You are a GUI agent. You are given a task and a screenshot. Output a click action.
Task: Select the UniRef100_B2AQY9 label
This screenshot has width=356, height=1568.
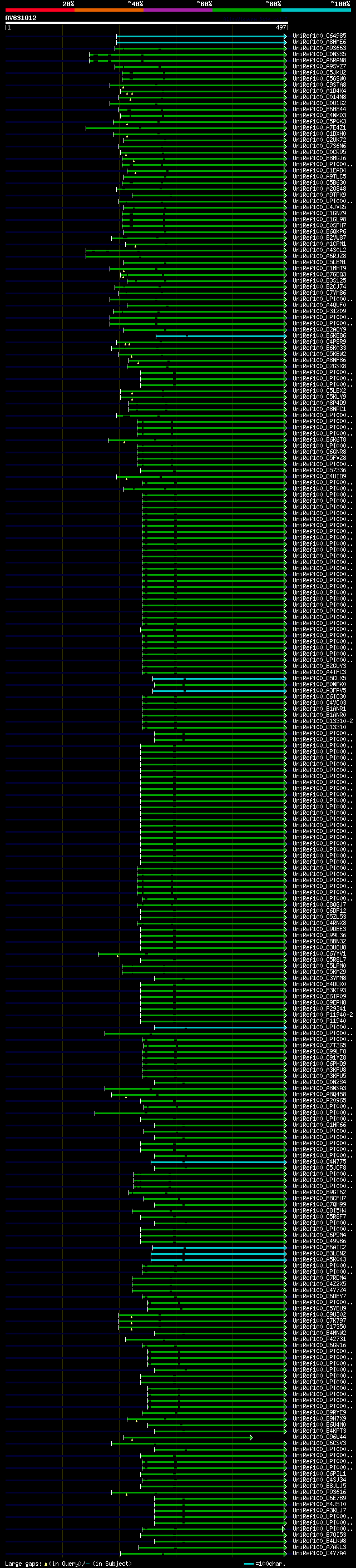(319, 329)
